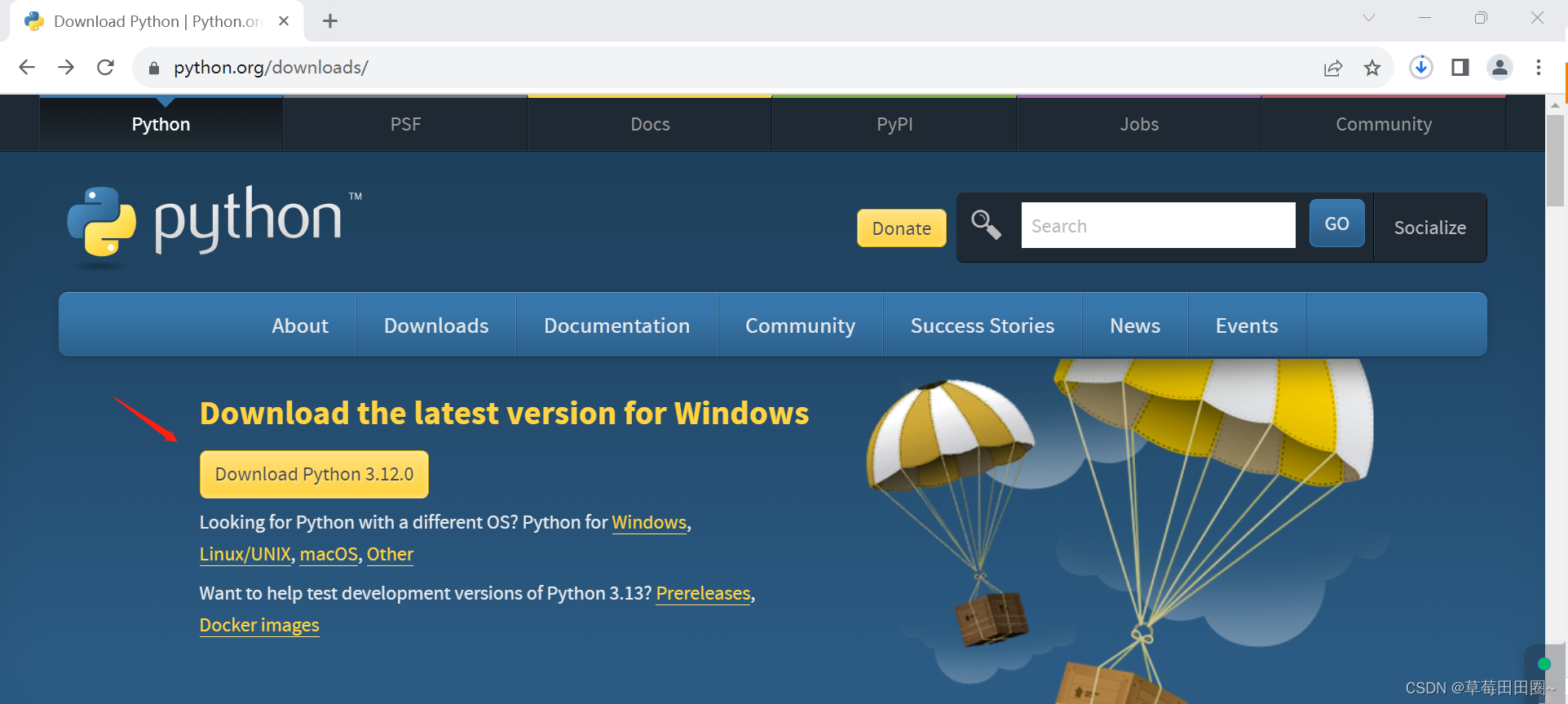Open the Prereleases link

click(x=703, y=593)
